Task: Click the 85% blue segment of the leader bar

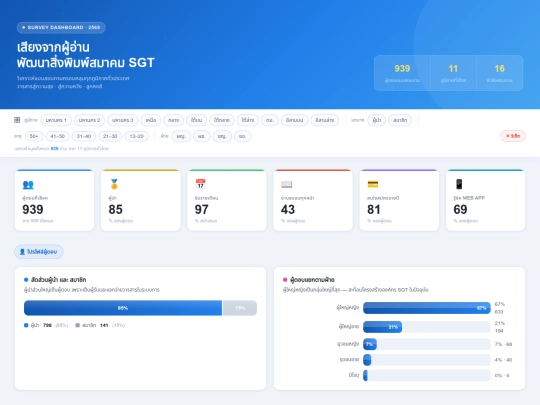Action: 123,308
